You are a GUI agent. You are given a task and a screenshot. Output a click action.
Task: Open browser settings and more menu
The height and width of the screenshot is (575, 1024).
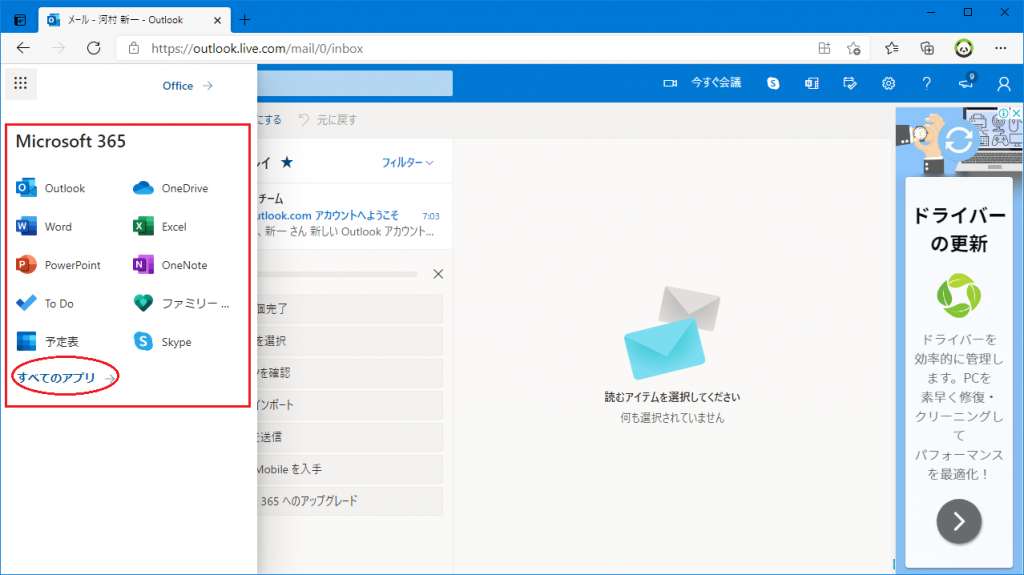click(x=1000, y=48)
